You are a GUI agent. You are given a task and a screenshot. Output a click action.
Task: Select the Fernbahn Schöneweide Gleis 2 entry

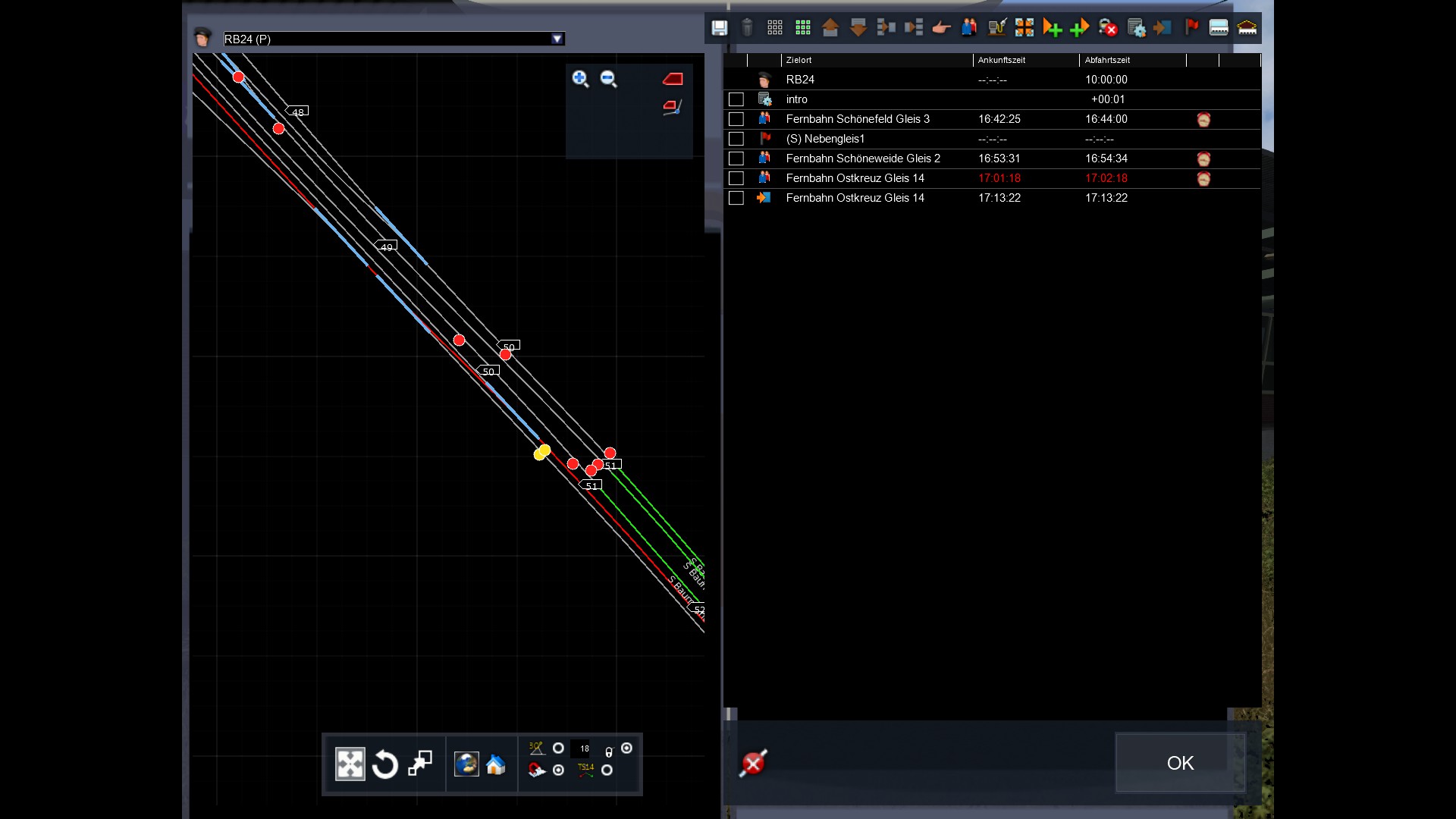(863, 158)
